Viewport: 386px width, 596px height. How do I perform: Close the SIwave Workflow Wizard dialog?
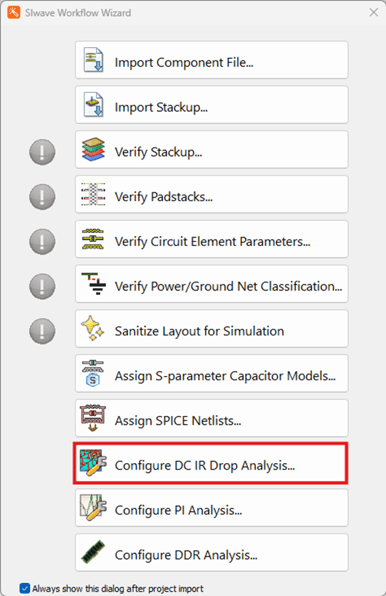(x=374, y=13)
